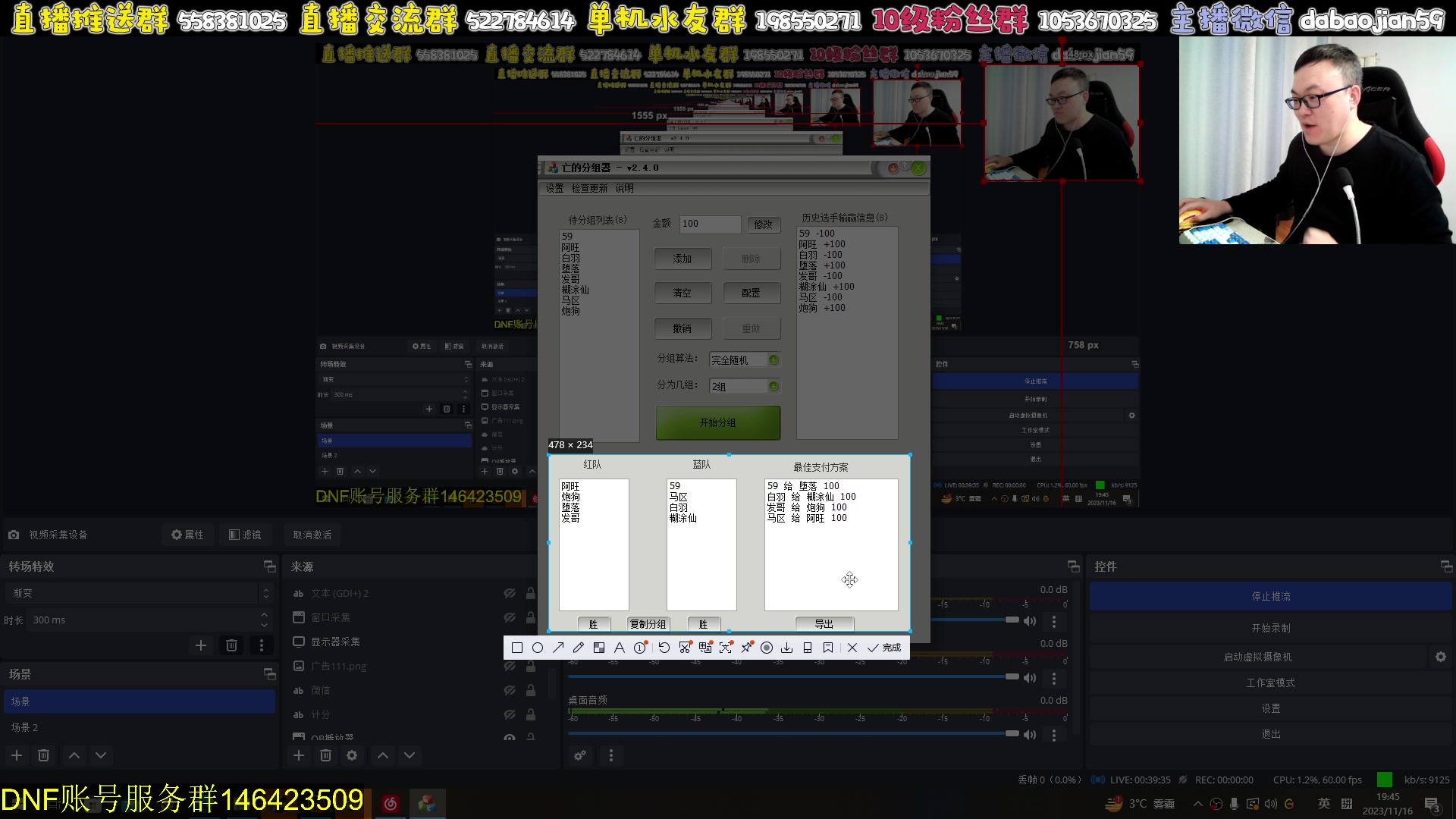Open source properties gear in 来源 panel
Viewport: 1456px width, 819px height.
coord(352,755)
